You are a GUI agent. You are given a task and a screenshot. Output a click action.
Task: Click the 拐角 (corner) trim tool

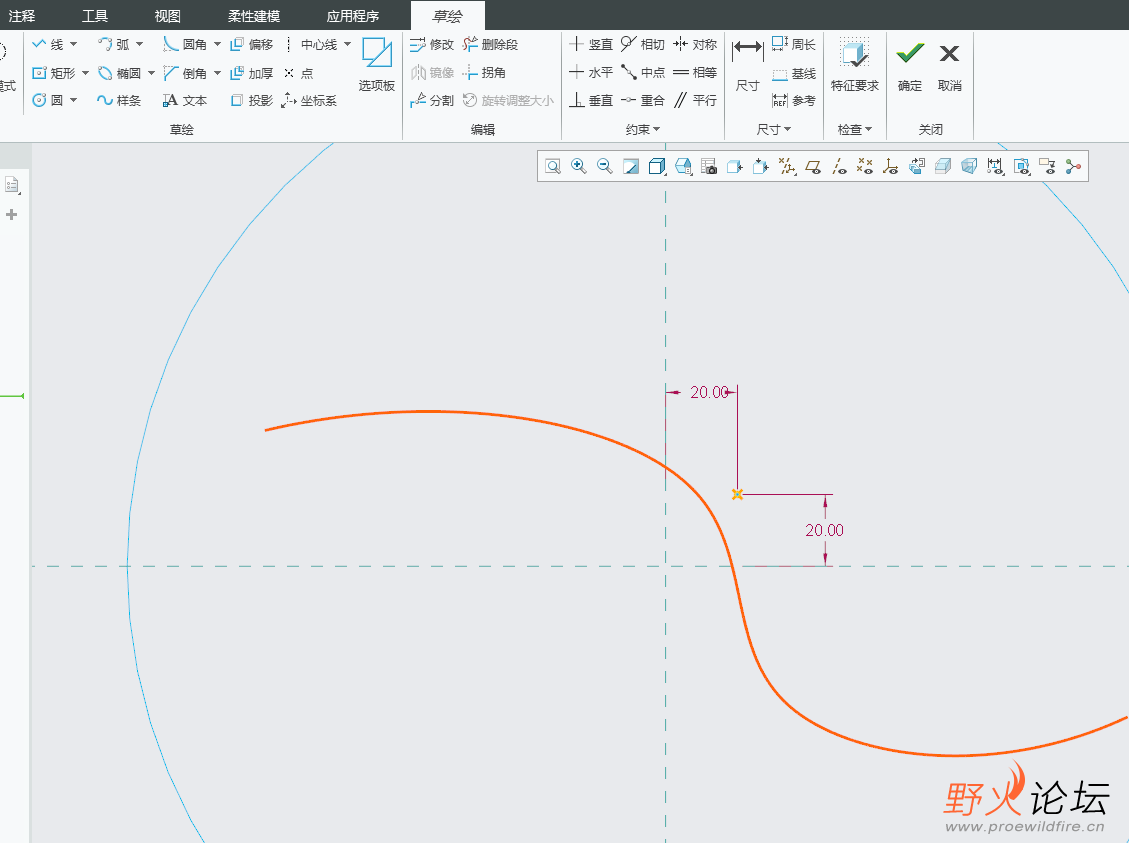coord(485,73)
